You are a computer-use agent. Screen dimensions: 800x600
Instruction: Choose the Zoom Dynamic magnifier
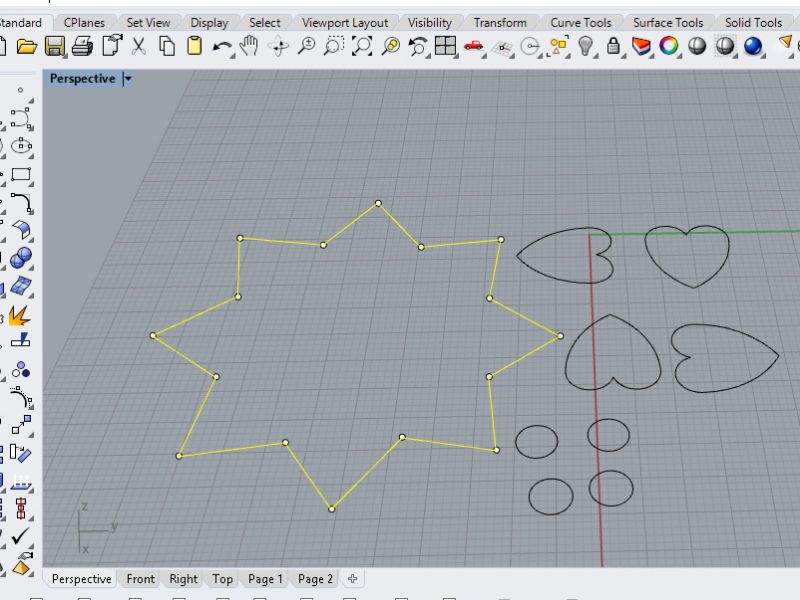(306, 46)
